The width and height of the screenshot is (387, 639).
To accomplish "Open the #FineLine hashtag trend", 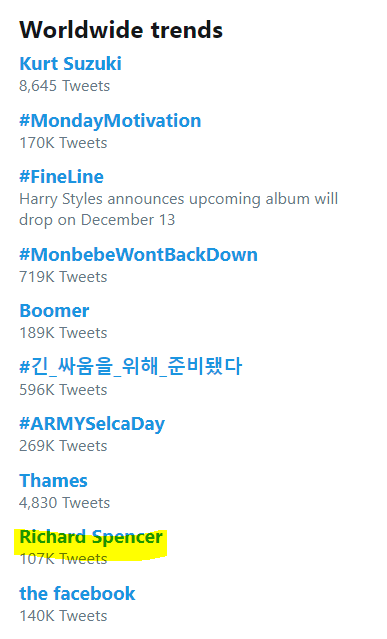I will pyautogui.click(x=62, y=177).
